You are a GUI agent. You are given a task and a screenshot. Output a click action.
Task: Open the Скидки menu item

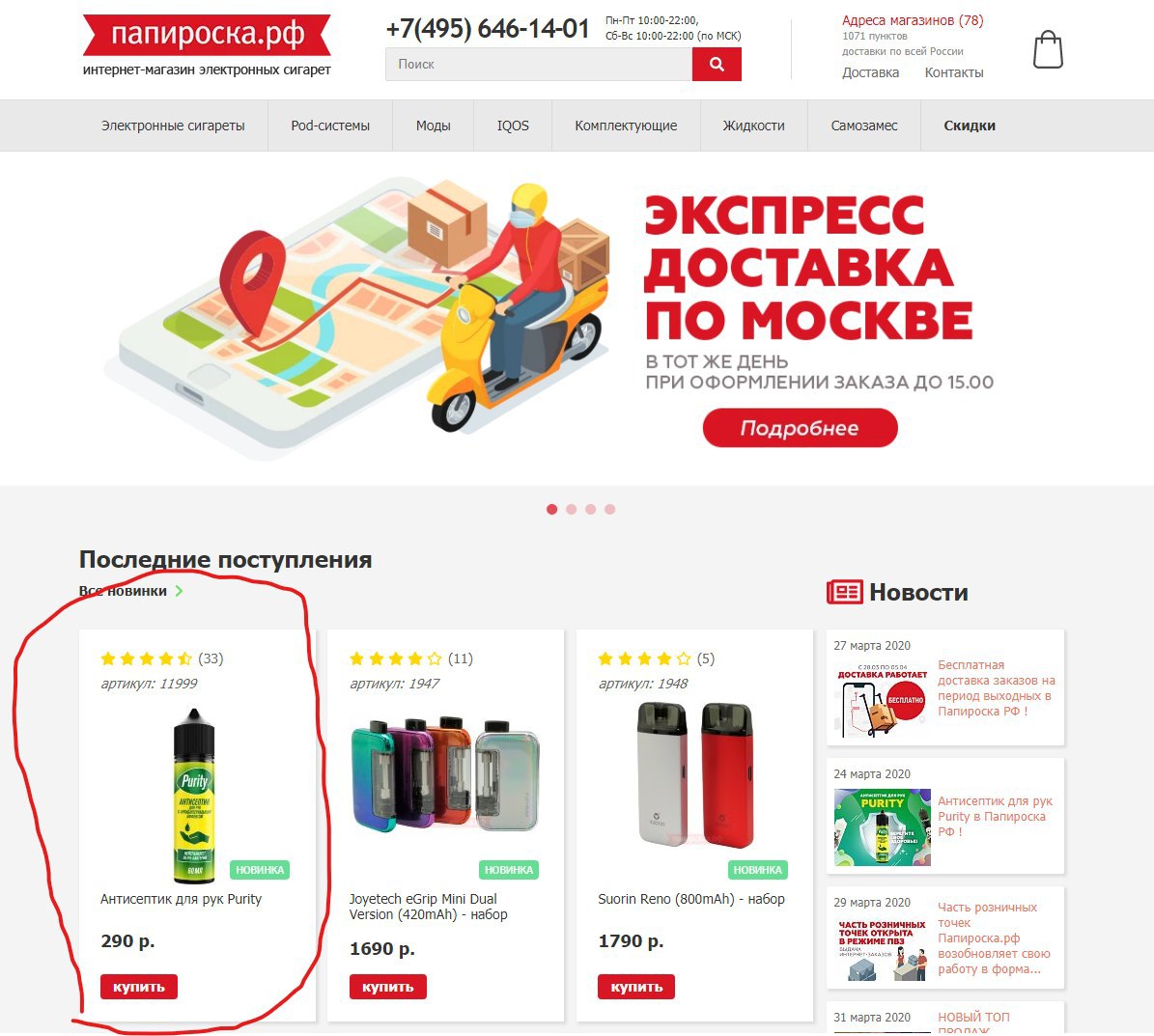[x=970, y=126]
